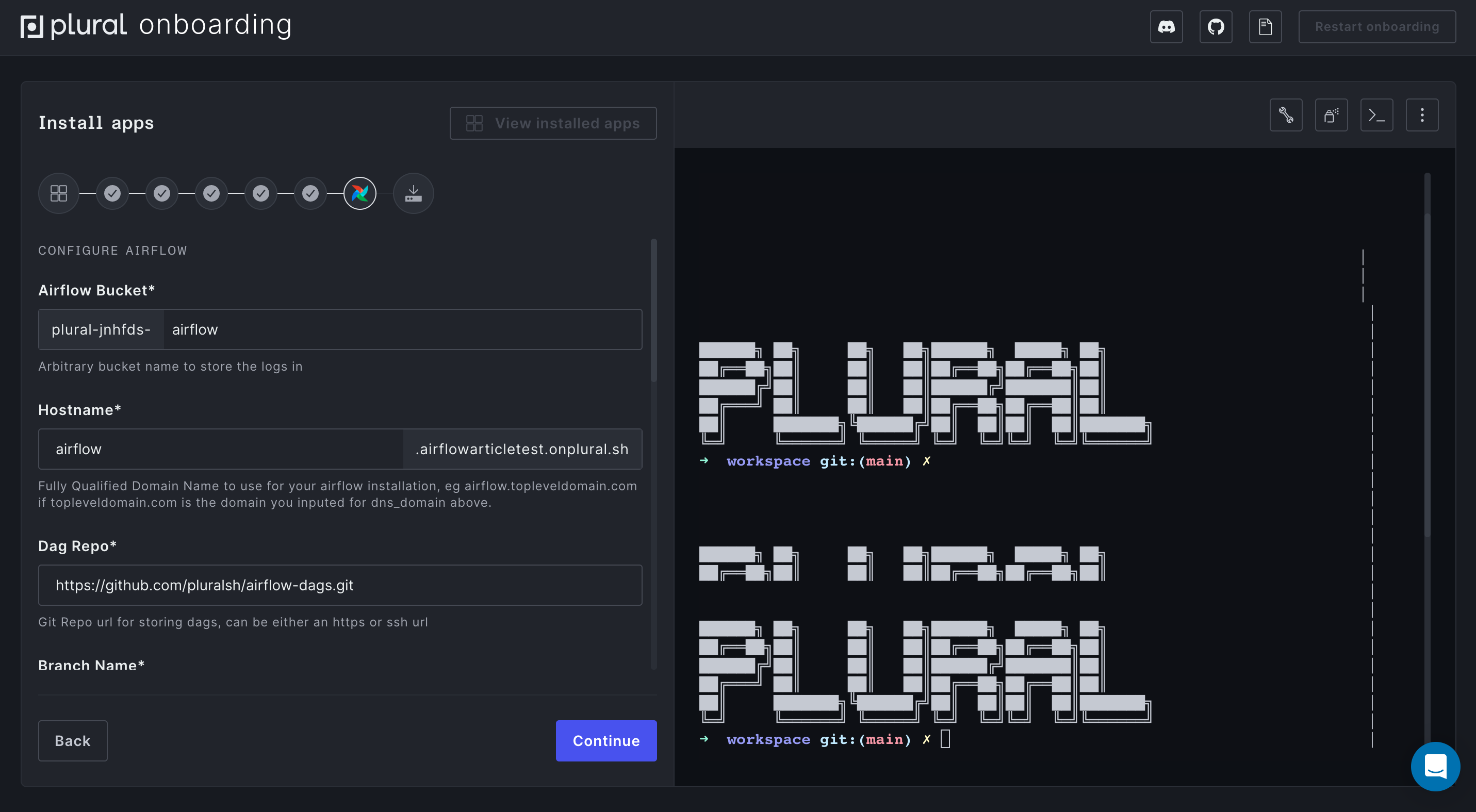Click the shell prompt icon in terminal toolbar
Screen dimensions: 1476x812
click(x=1376, y=115)
